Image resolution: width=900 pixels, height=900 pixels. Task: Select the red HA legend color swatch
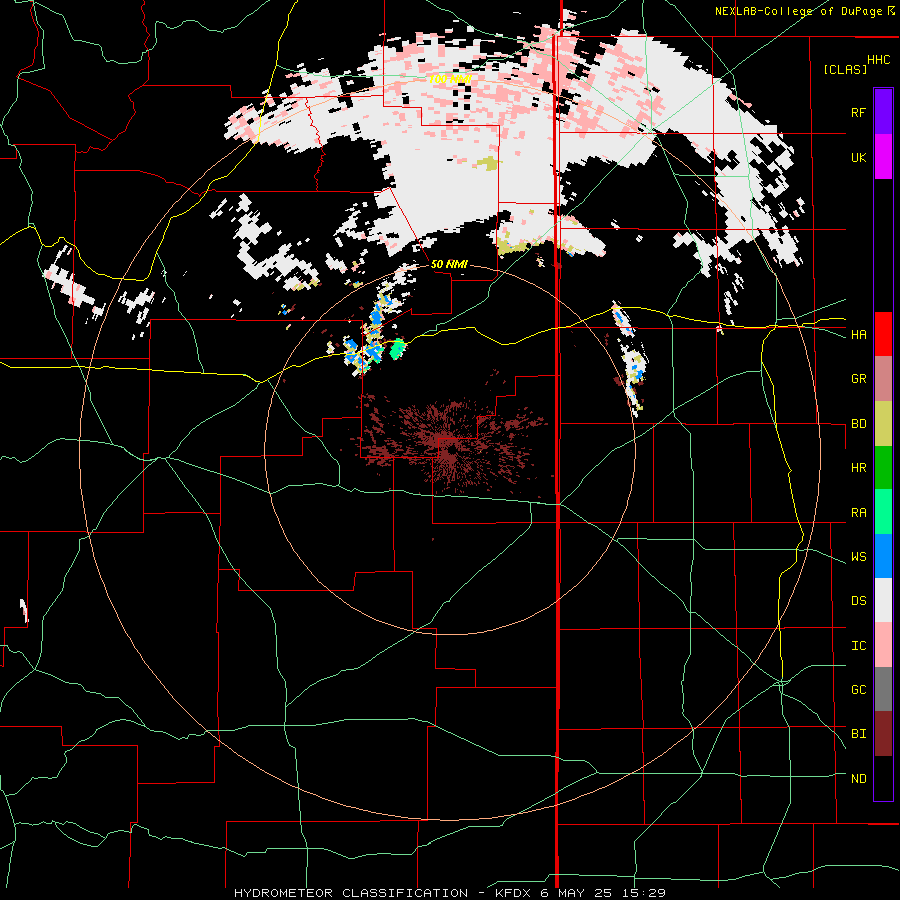pos(883,334)
